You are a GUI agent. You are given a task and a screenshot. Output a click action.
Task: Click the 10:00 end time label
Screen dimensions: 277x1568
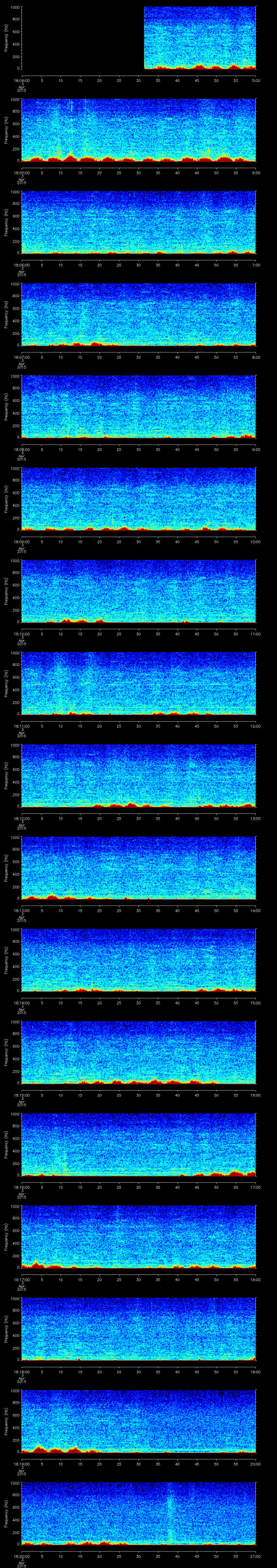pyautogui.click(x=255, y=542)
